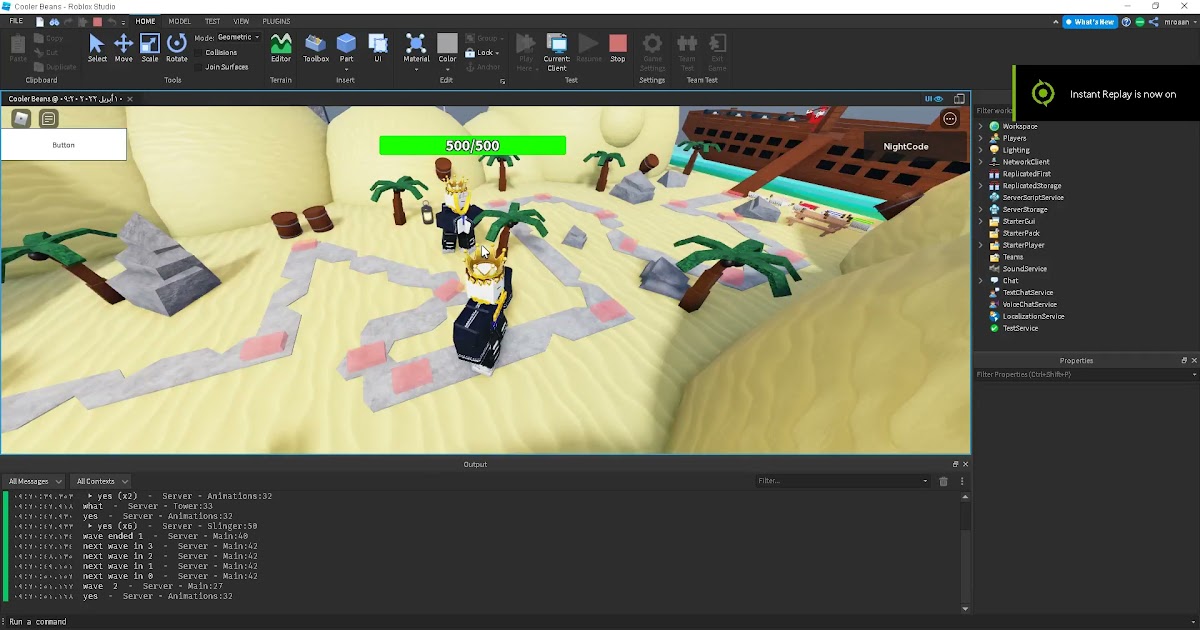
Task: Close the Cooler Beans document tab
Action: [130, 99]
